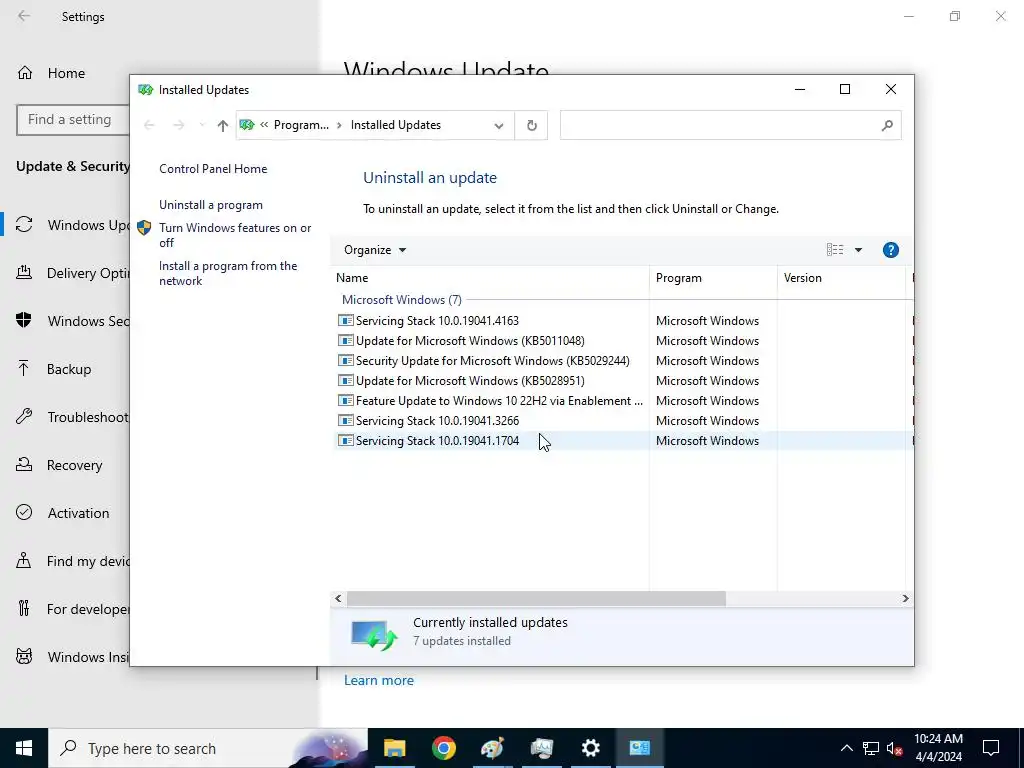
Task: Go to Home in Settings sidebar
Action: pos(66,73)
